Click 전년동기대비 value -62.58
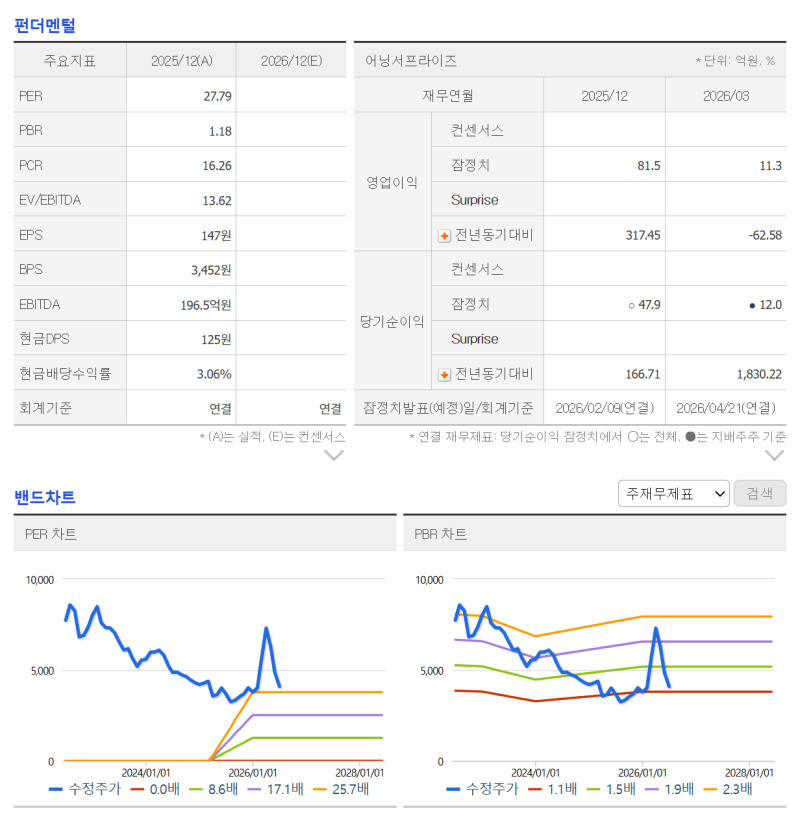 point(765,235)
